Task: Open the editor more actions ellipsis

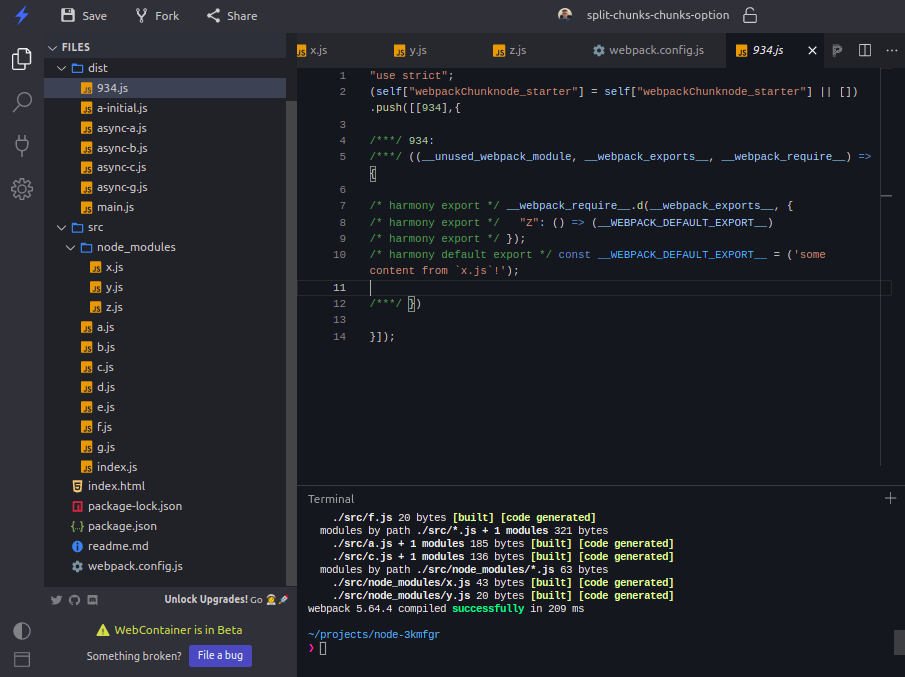Action: pyautogui.click(x=891, y=50)
